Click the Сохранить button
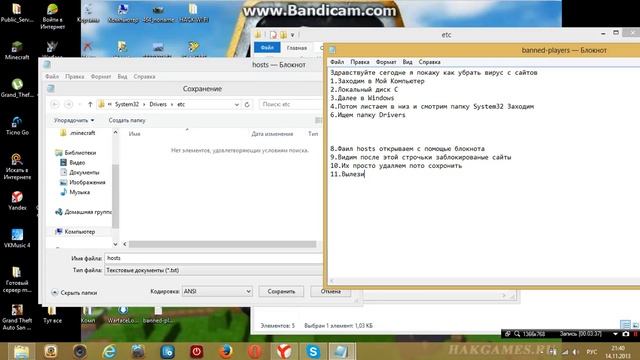 point(281,291)
